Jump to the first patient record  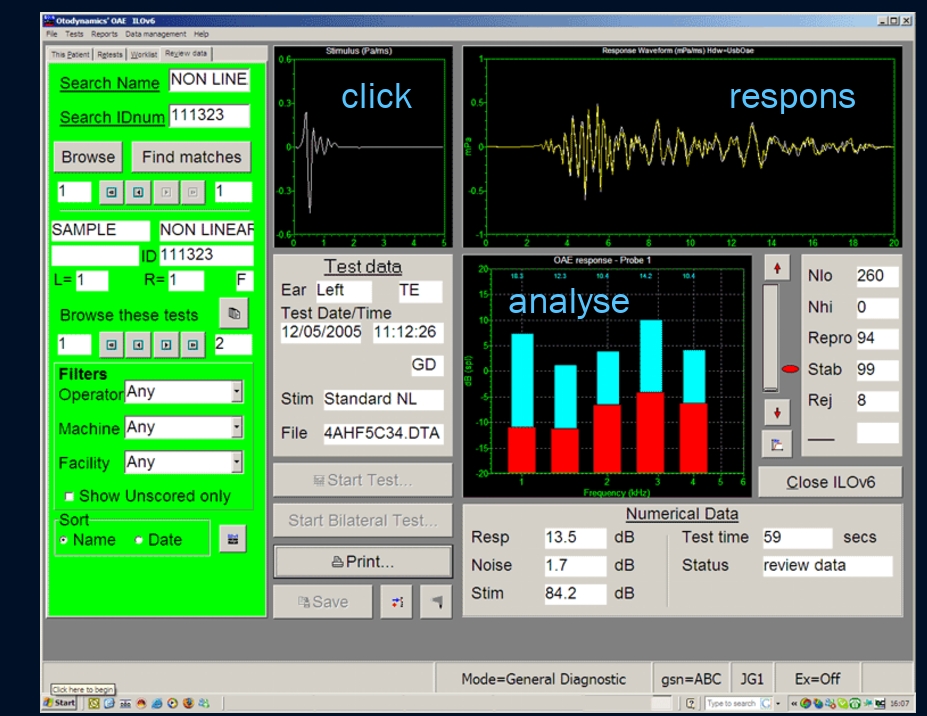tap(111, 192)
